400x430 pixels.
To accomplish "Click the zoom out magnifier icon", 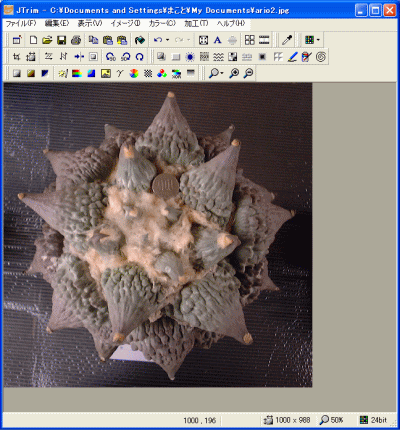I will pyautogui.click(x=248, y=73).
